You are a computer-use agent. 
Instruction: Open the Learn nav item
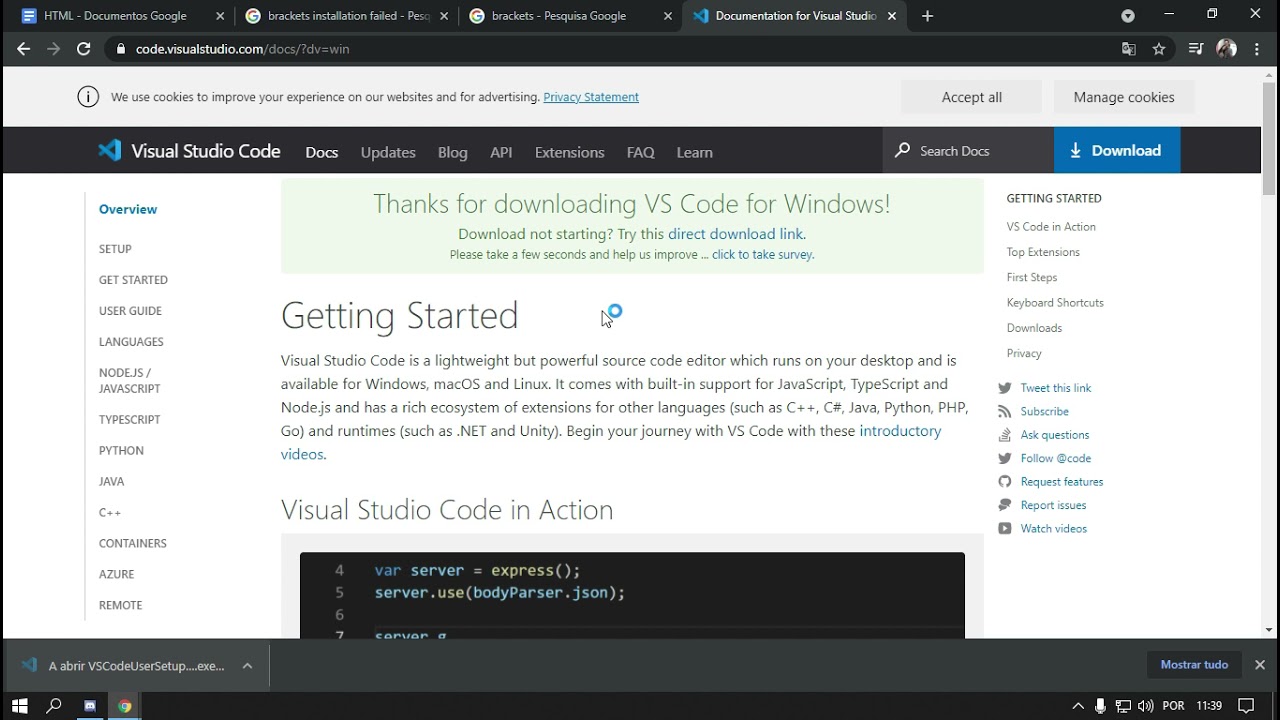tap(694, 152)
